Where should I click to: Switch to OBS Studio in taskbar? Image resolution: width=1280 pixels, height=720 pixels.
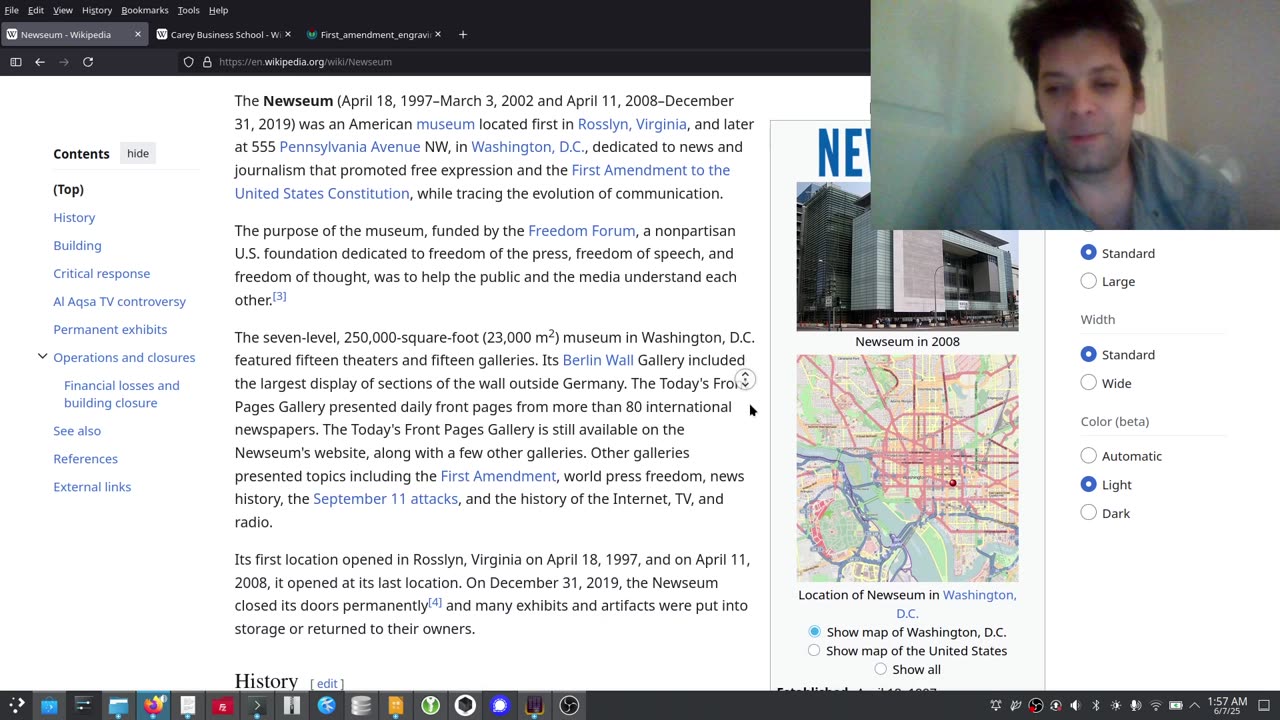(x=569, y=705)
